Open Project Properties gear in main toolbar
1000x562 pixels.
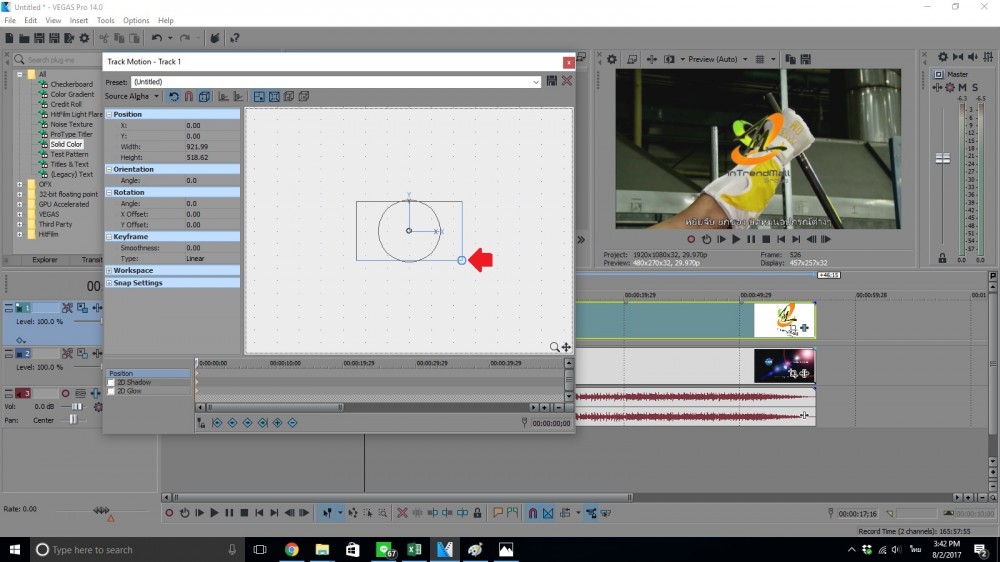click(x=84, y=38)
